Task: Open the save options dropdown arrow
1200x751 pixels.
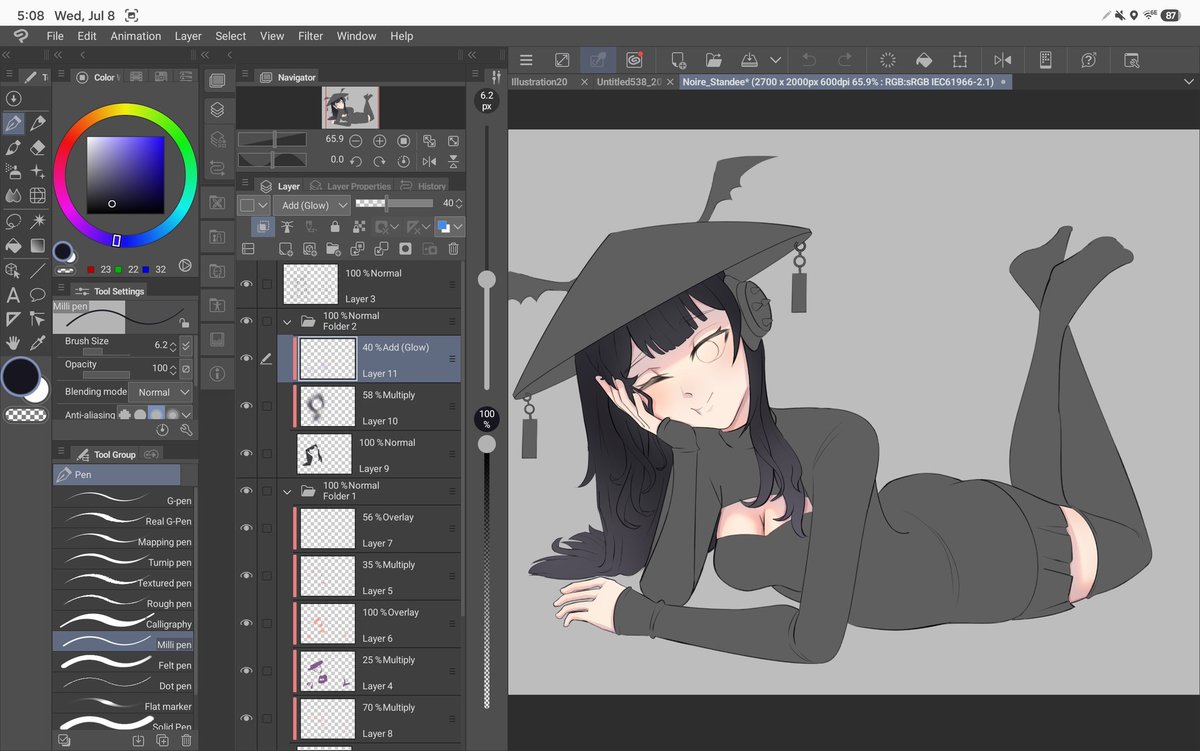Action: click(x=776, y=60)
